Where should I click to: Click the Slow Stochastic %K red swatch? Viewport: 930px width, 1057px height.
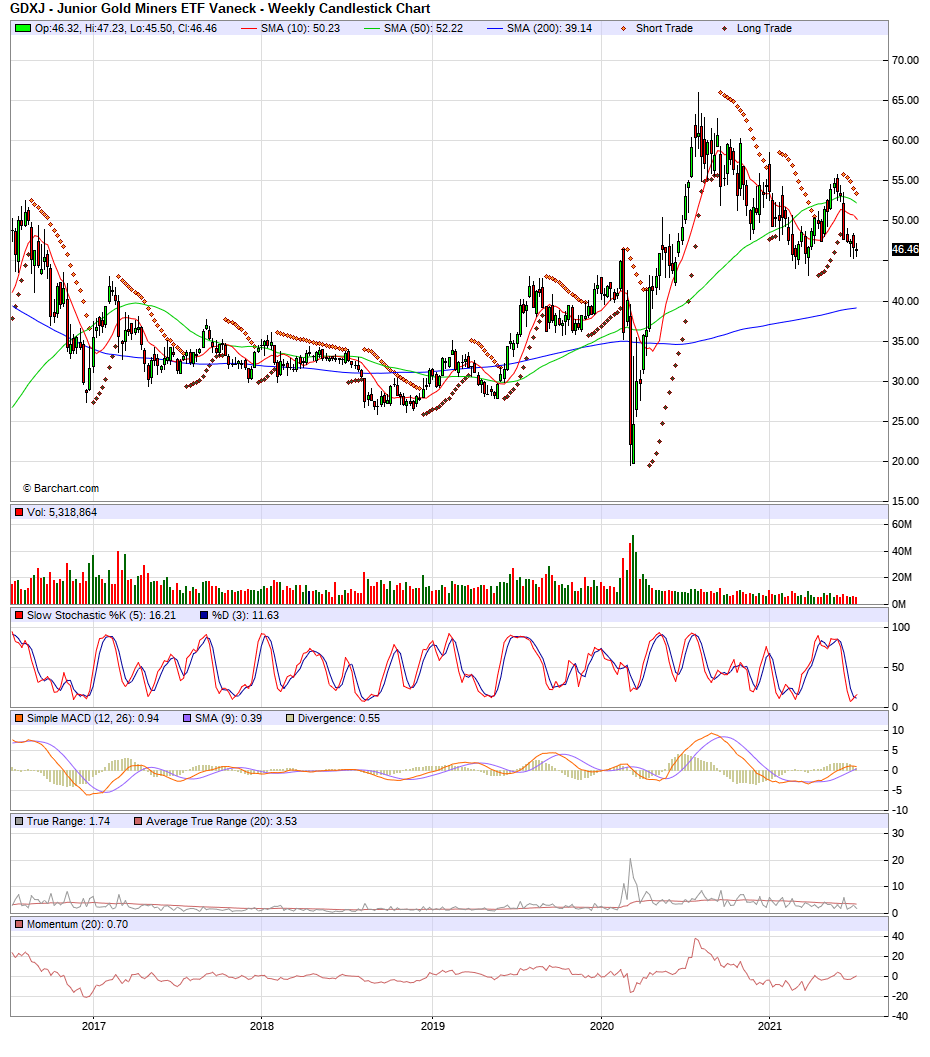[19, 615]
